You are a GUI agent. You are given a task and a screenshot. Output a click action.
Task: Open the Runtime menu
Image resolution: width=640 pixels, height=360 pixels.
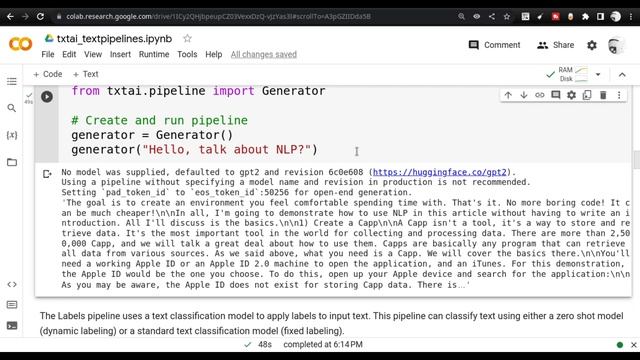click(x=154, y=54)
